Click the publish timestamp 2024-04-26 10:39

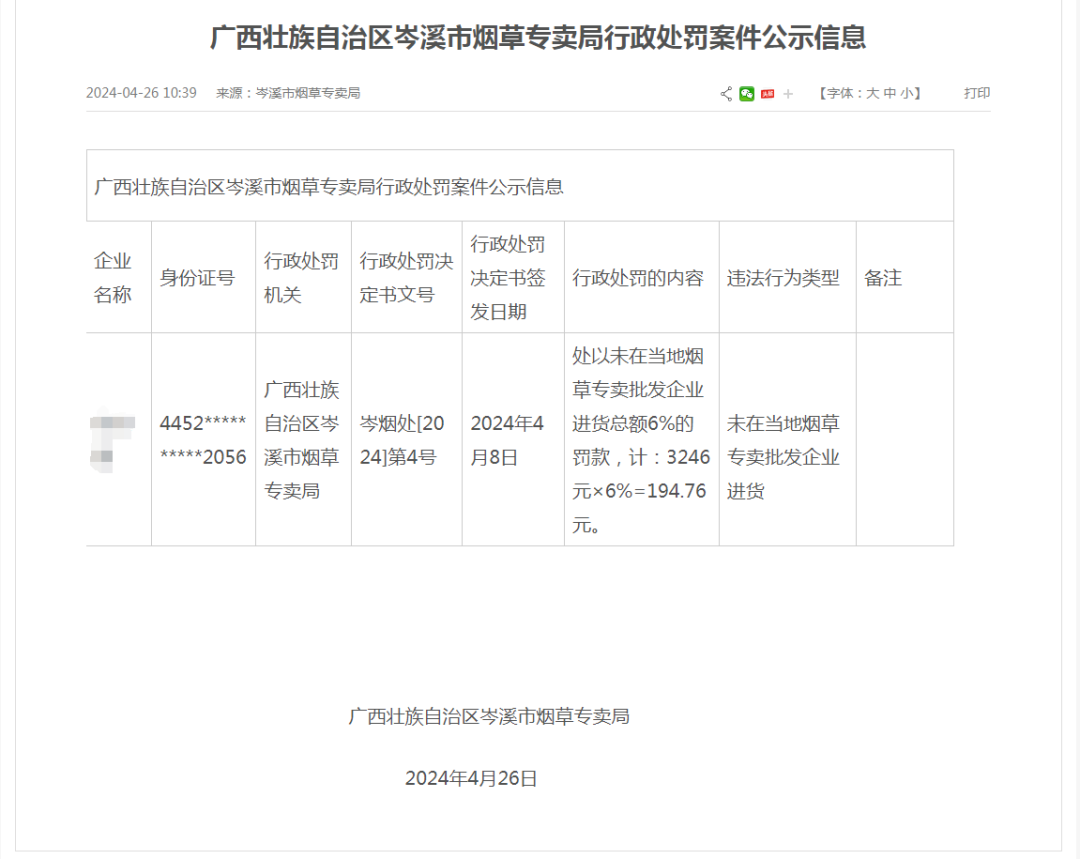[x=141, y=93]
